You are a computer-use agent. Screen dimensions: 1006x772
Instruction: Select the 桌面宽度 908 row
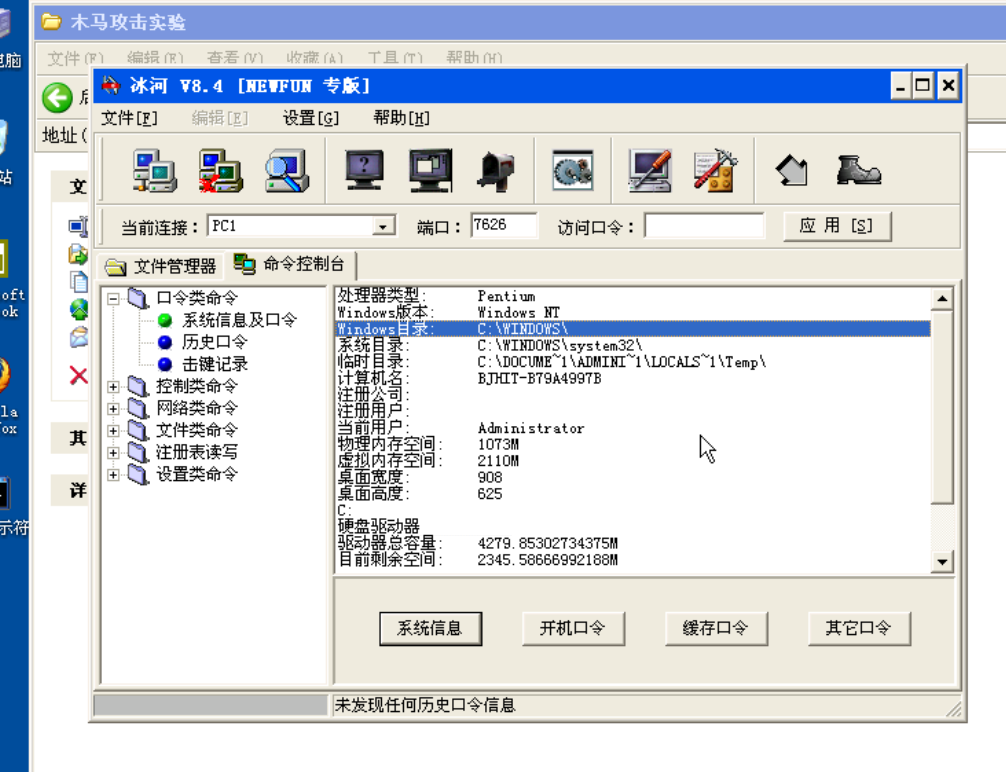(x=633, y=477)
